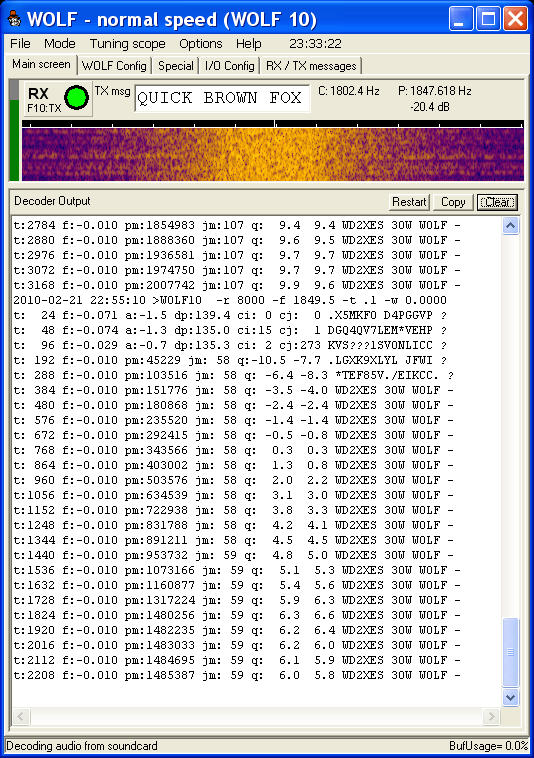The width and height of the screenshot is (534, 758).
Task: Click the P: 1847.618 Hz readout
Action: click(x=434, y=91)
